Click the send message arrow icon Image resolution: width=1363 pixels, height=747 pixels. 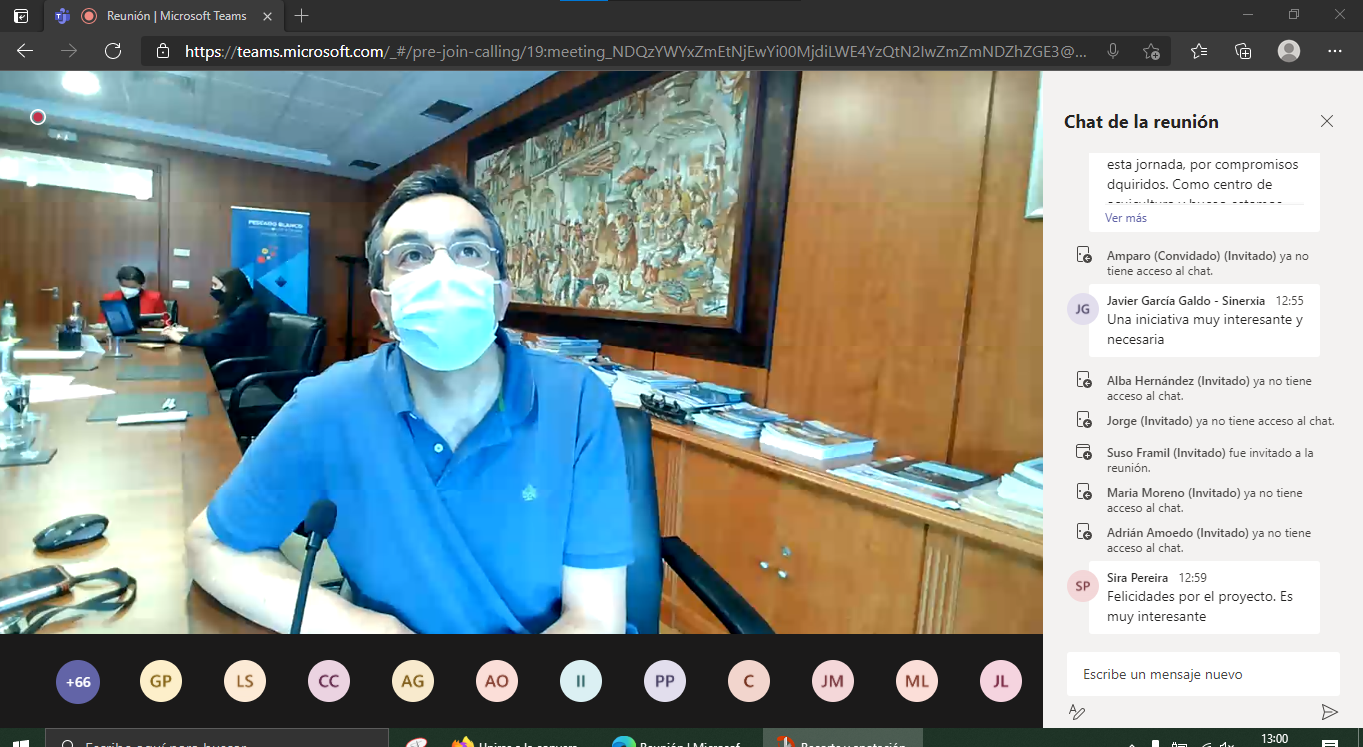1329,712
